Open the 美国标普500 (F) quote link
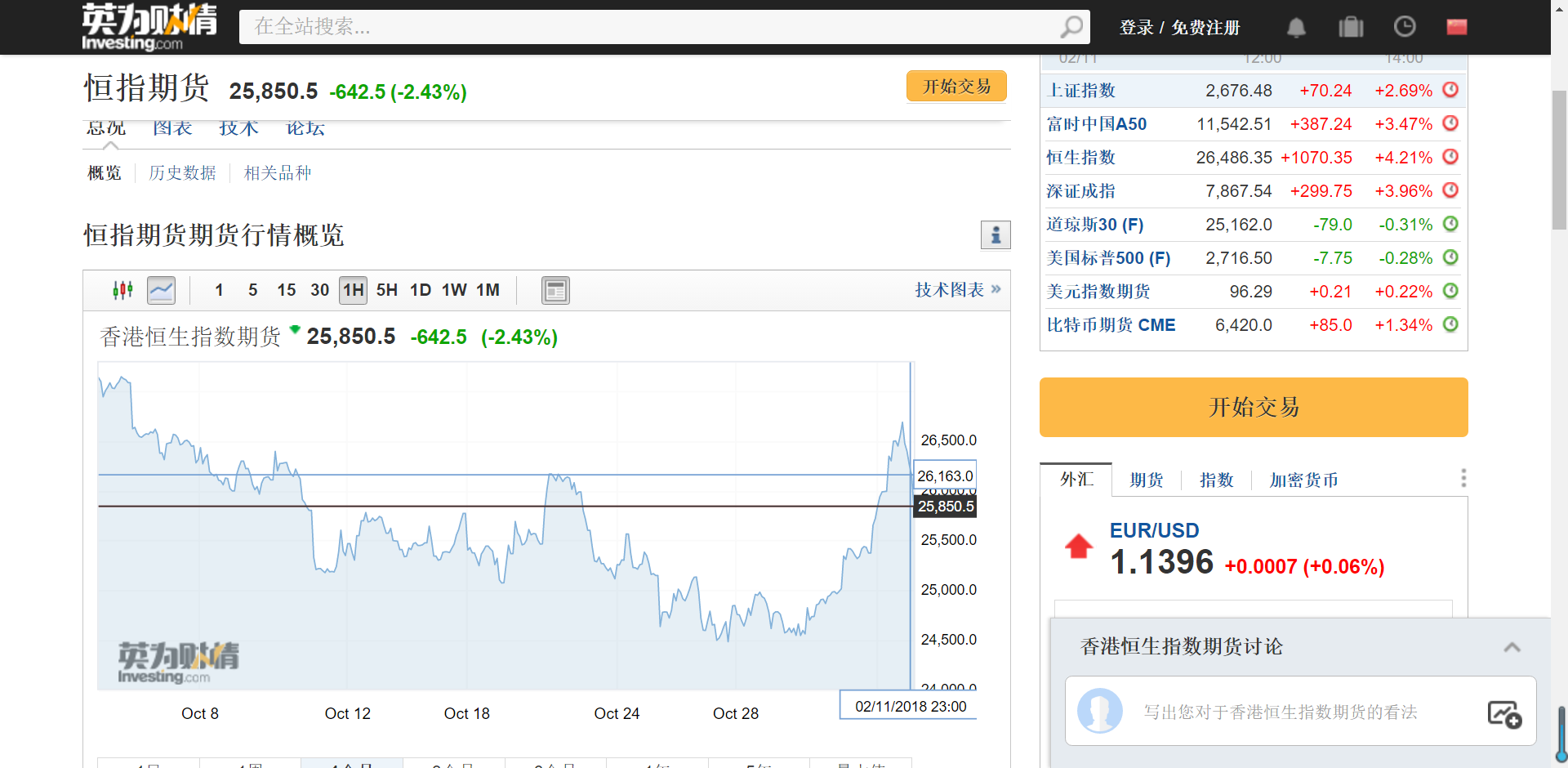1568x768 pixels. click(1109, 258)
